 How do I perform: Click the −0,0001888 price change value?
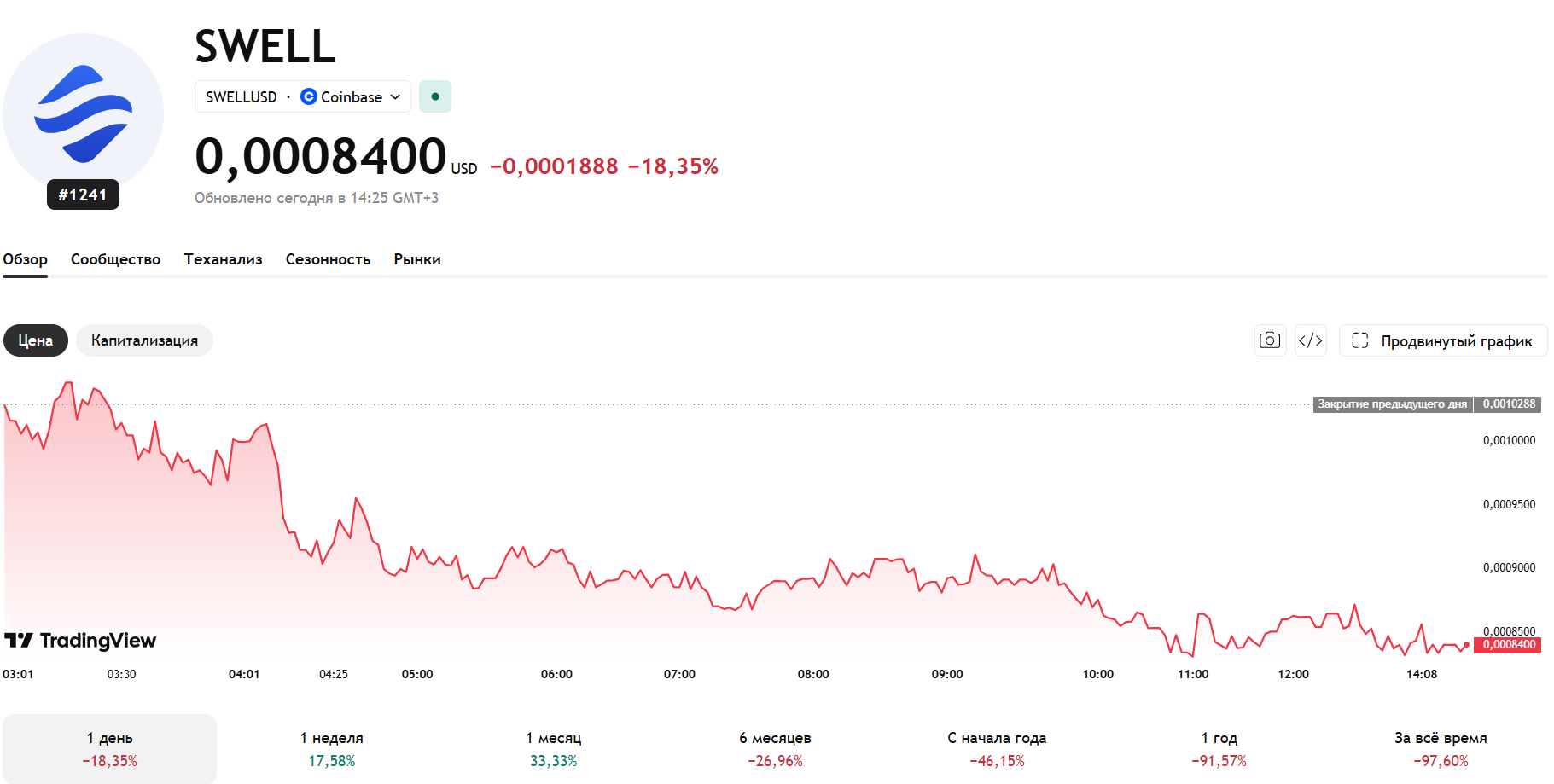(x=554, y=166)
